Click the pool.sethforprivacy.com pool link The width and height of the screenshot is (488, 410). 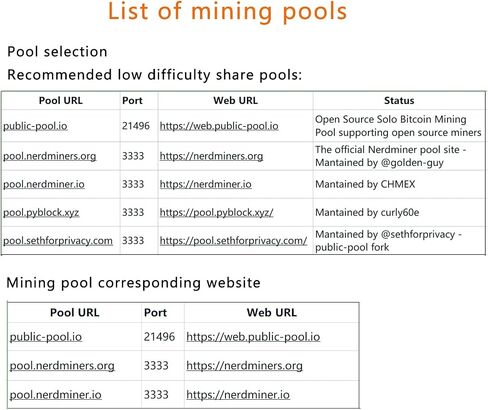(x=58, y=241)
